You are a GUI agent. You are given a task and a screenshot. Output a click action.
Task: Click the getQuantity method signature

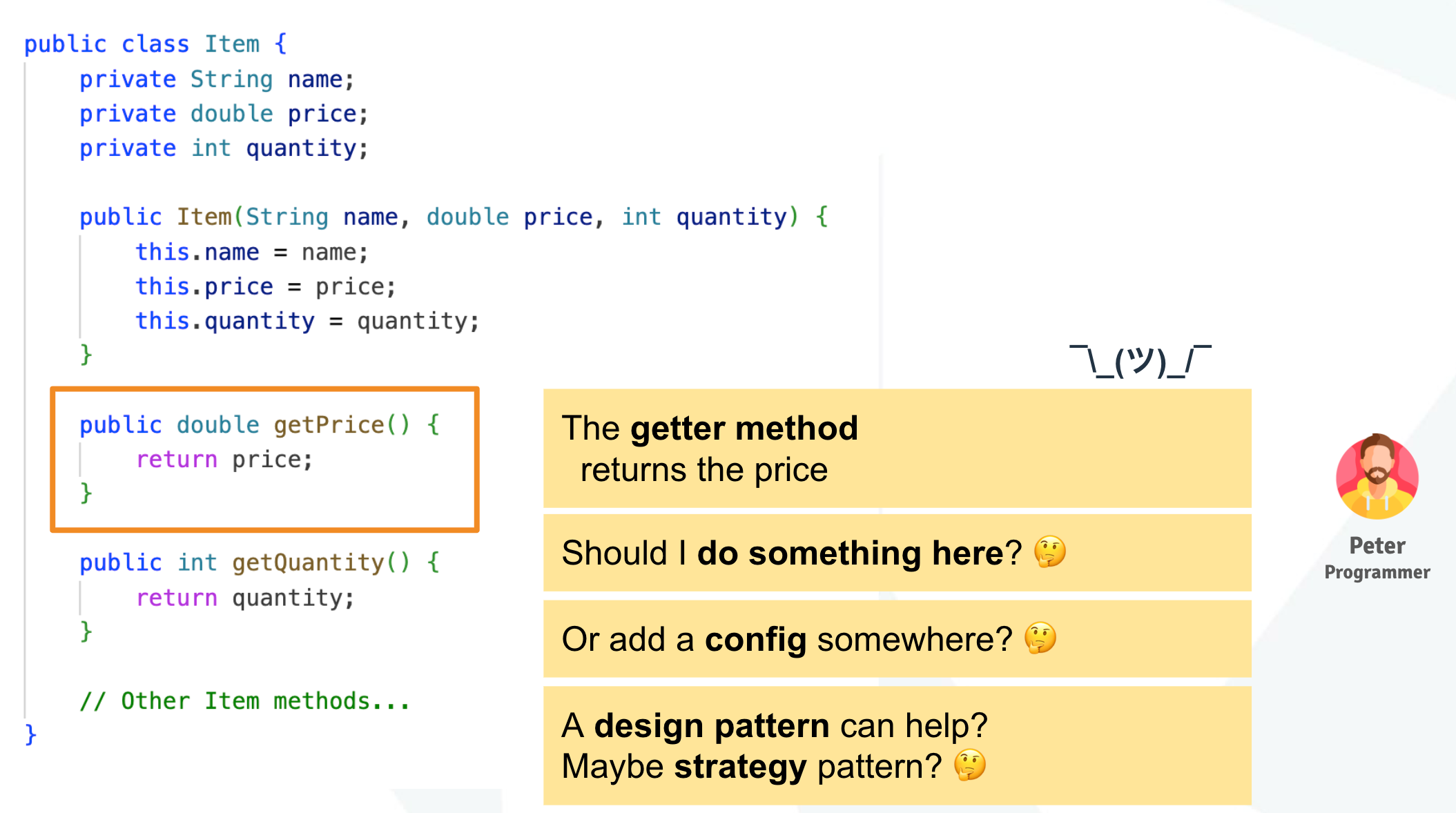click(x=259, y=562)
